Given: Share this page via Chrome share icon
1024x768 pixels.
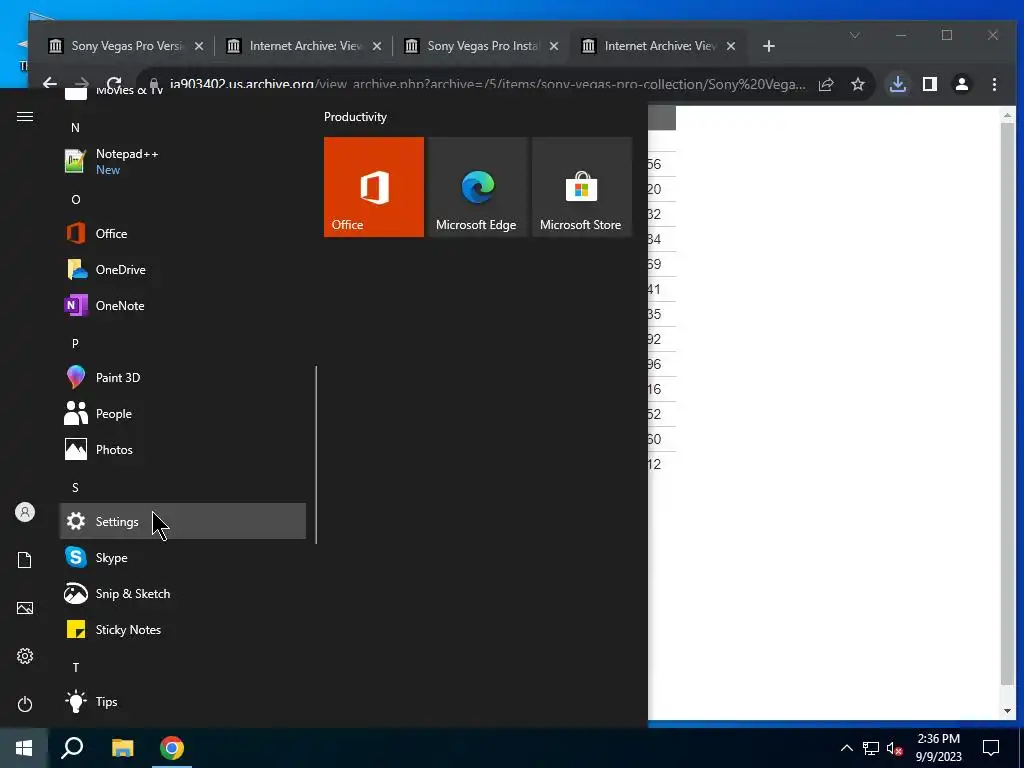Looking at the screenshot, I should coord(826,84).
